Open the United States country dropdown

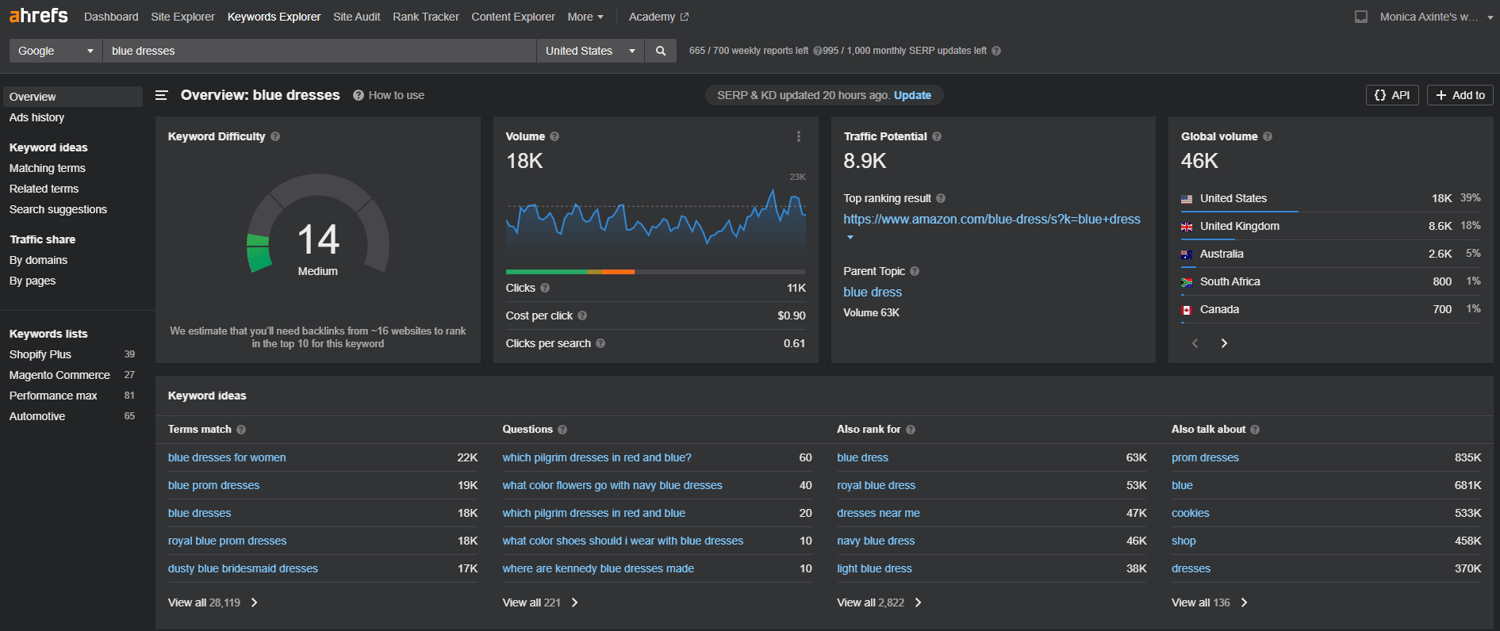coord(591,51)
